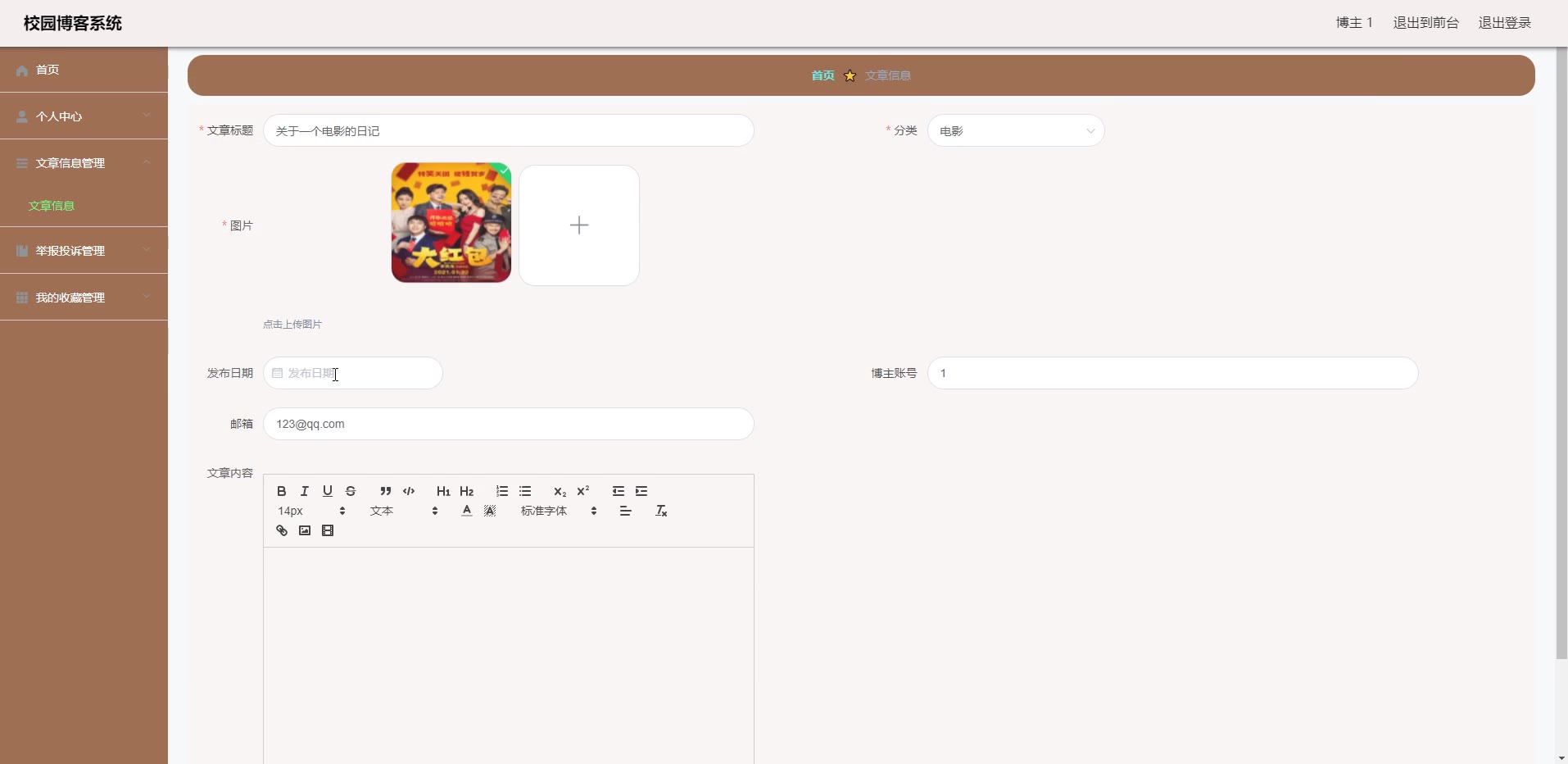
Task: Click the 首页 breadcrumb link
Action: (823, 75)
